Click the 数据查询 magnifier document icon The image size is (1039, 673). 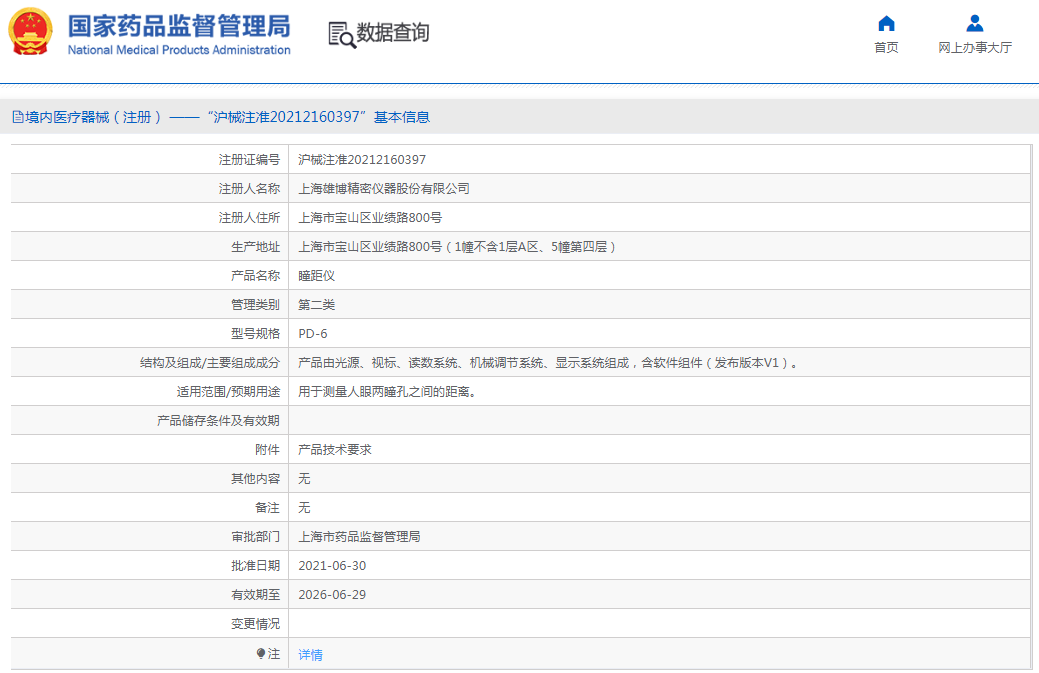click(x=342, y=34)
